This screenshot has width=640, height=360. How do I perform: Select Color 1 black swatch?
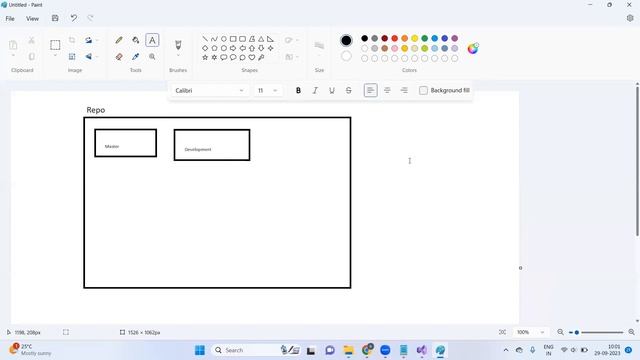[x=346, y=40]
